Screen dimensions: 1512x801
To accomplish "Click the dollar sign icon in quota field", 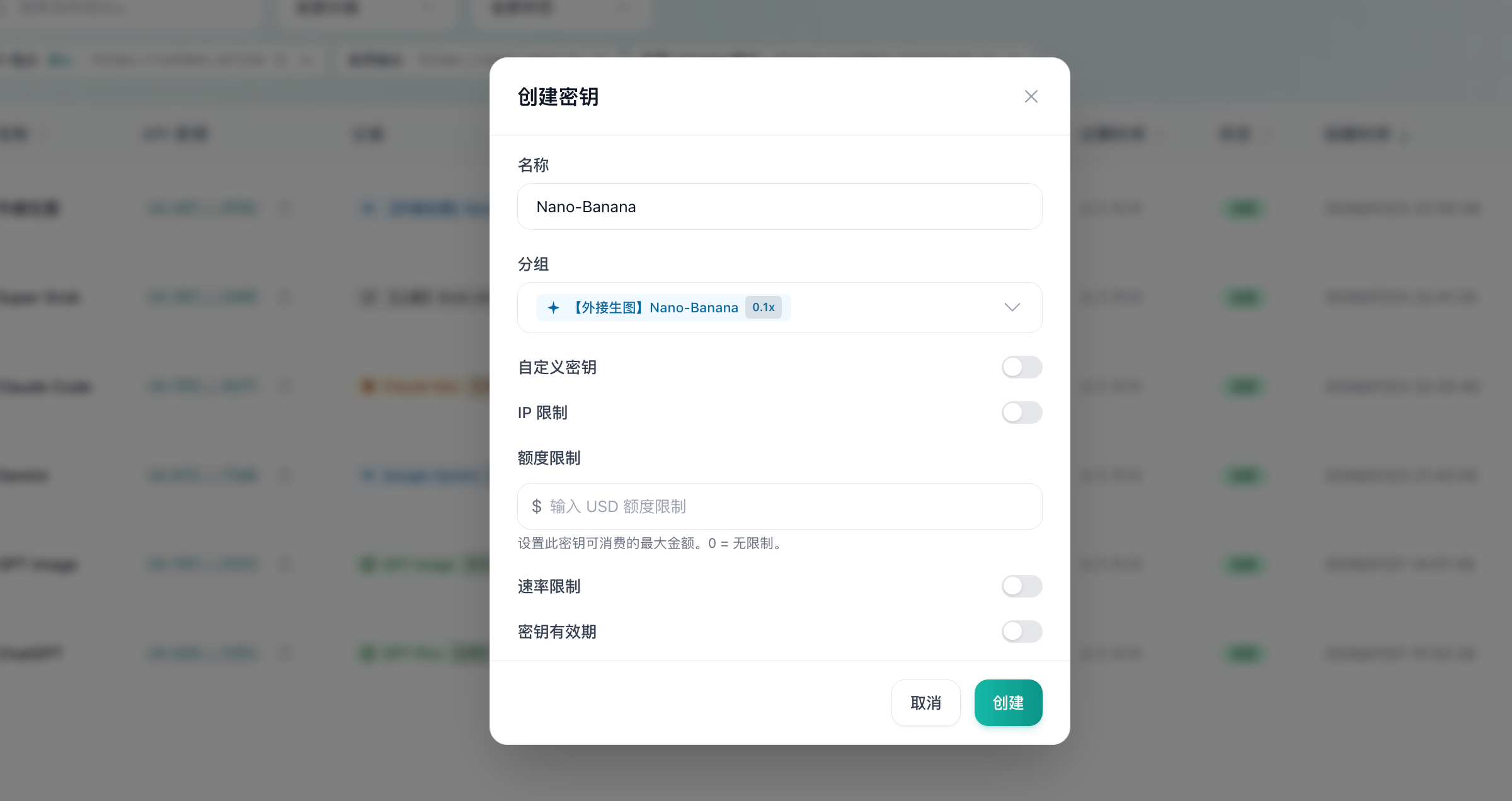I will 536,506.
